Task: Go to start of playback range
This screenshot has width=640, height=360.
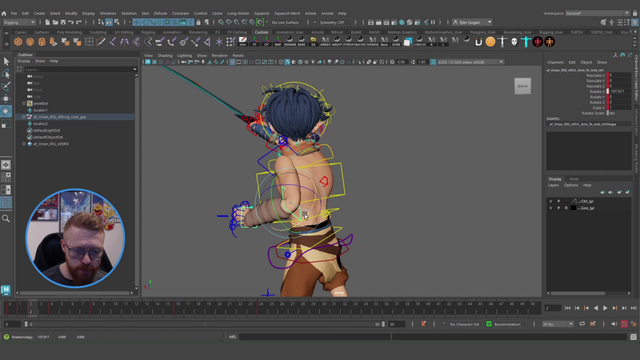Action: click(567, 308)
